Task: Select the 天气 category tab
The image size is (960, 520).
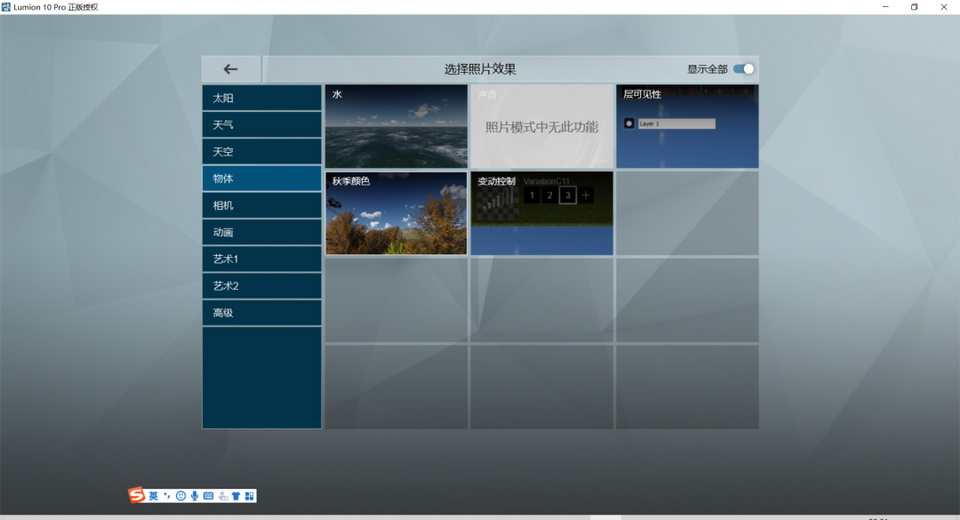Action: pos(261,125)
